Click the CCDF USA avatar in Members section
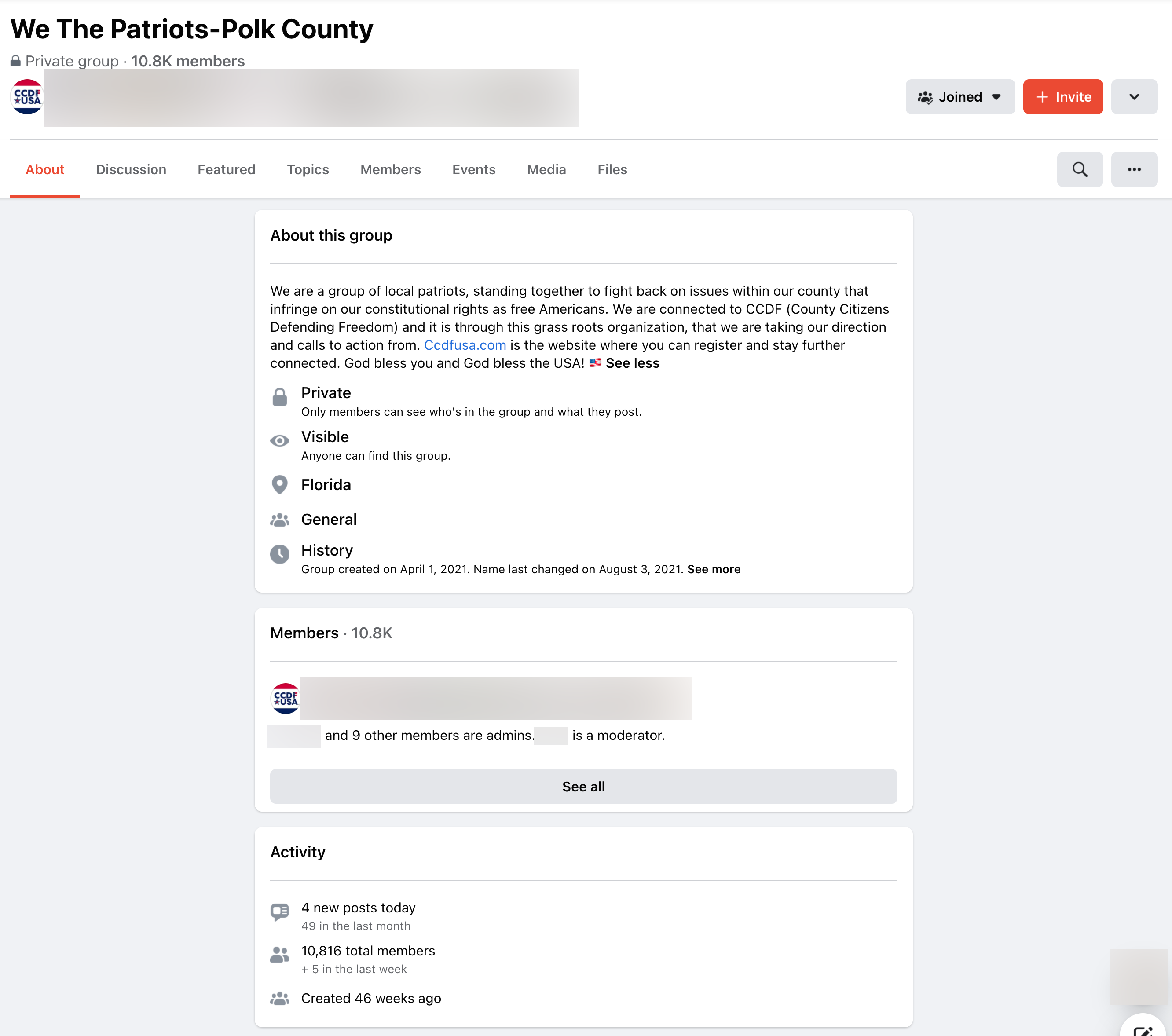The image size is (1172, 1036). pyautogui.click(x=285, y=698)
